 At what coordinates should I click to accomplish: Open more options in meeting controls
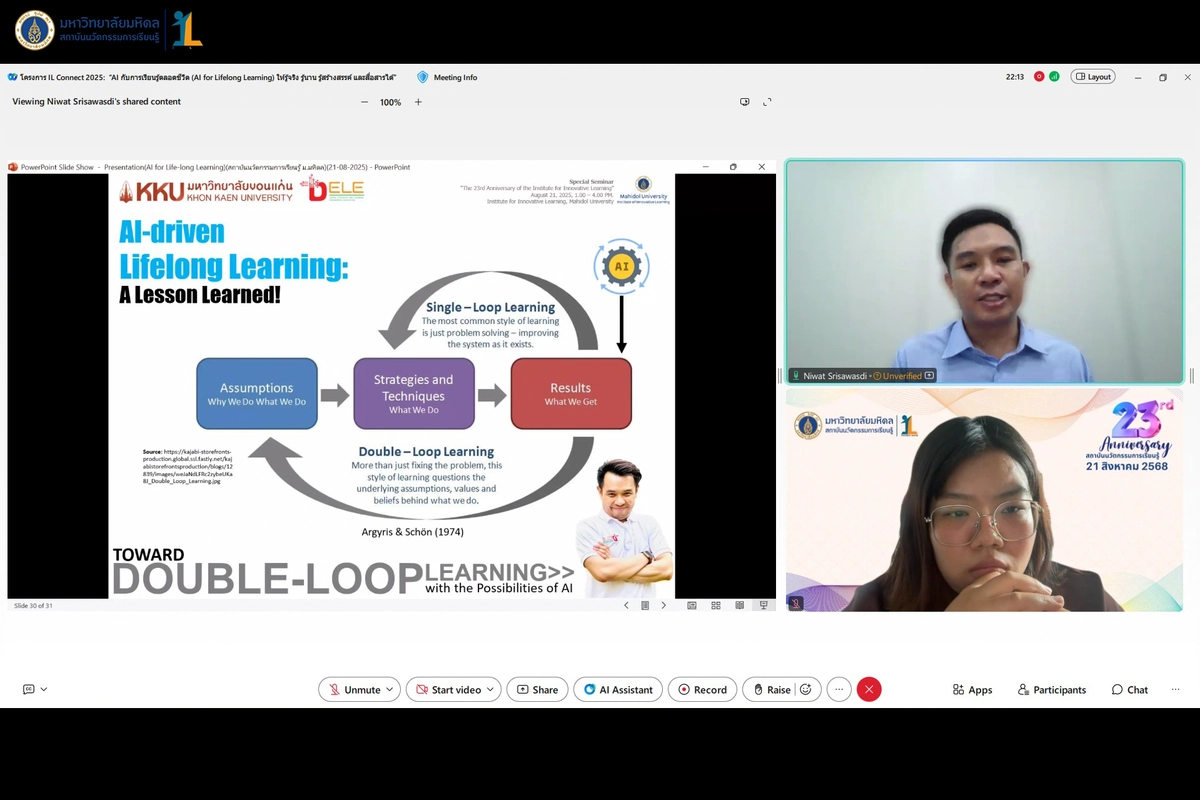coord(839,690)
